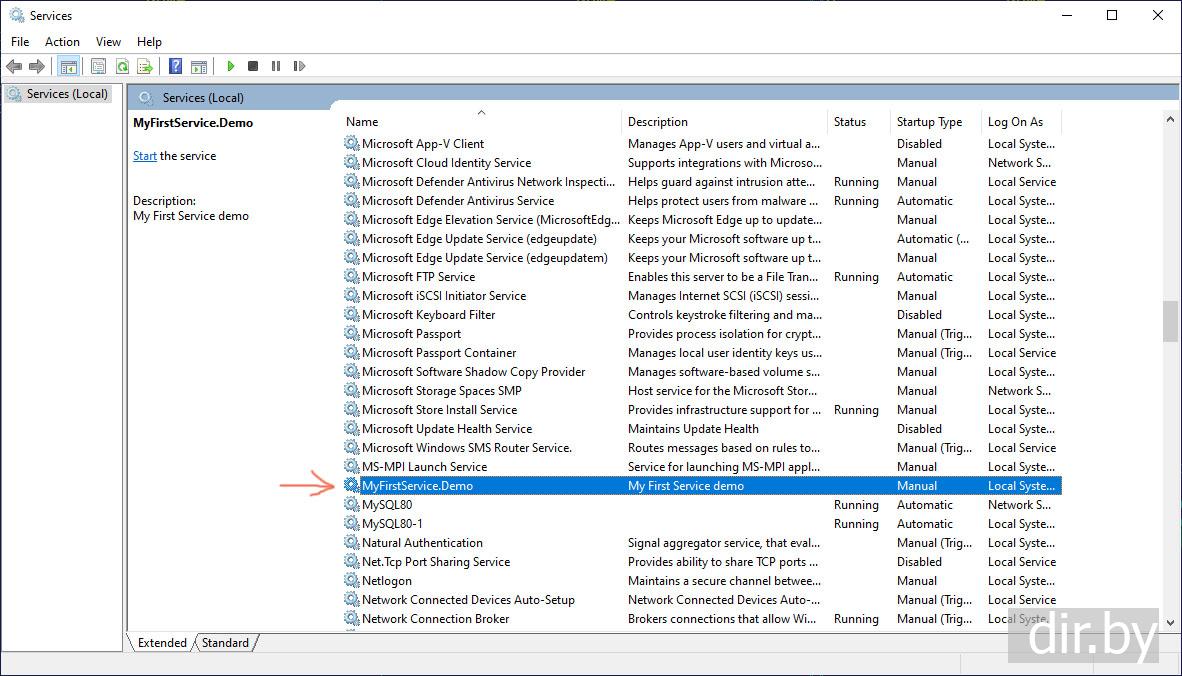Screen dimensions: 1182x676
Task: Click the Export List toolbar icon
Action: [145, 66]
